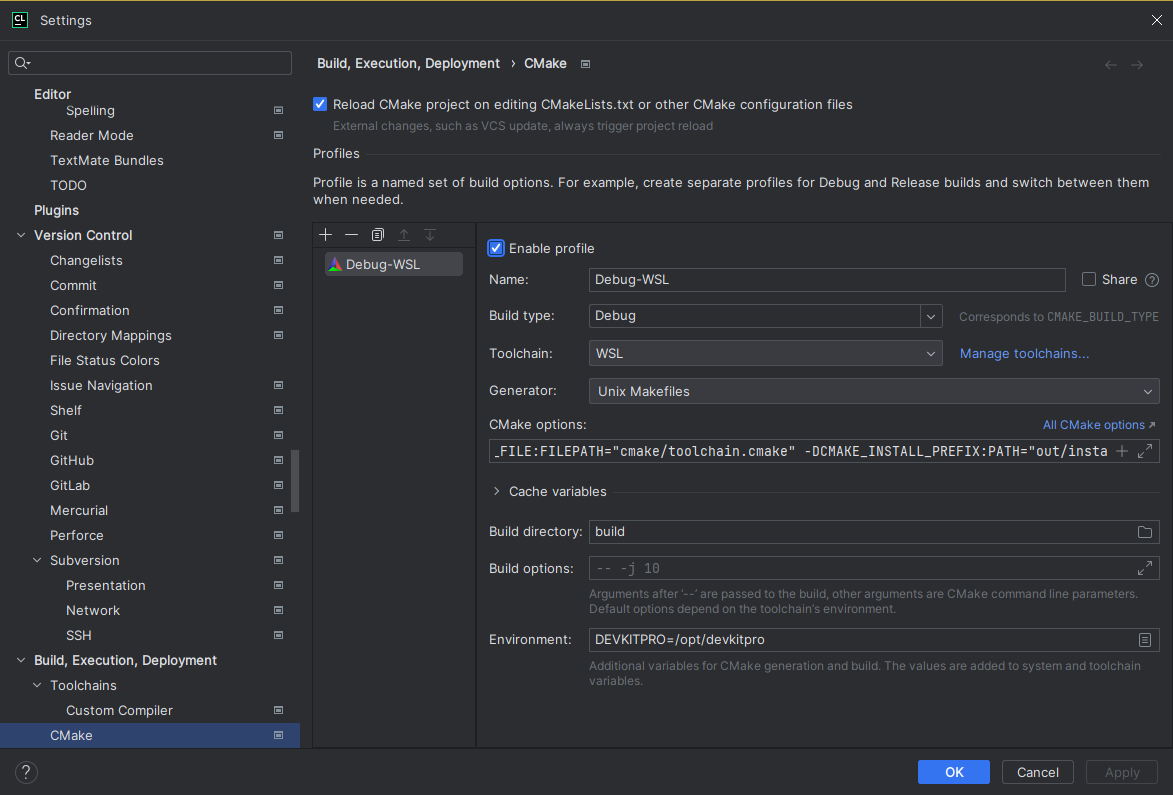Open the GitLab settings page
This screenshot has width=1173, height=795.
pyautogui.click(x=70, y=485)
